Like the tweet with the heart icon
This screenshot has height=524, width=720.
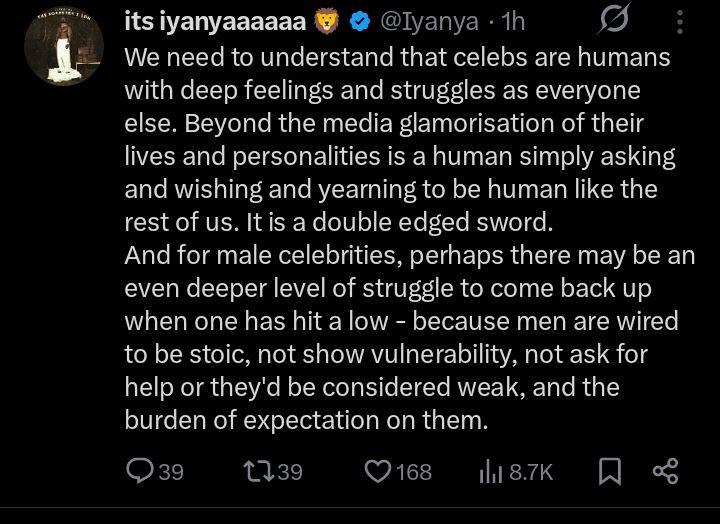click(x=377, y=471)
